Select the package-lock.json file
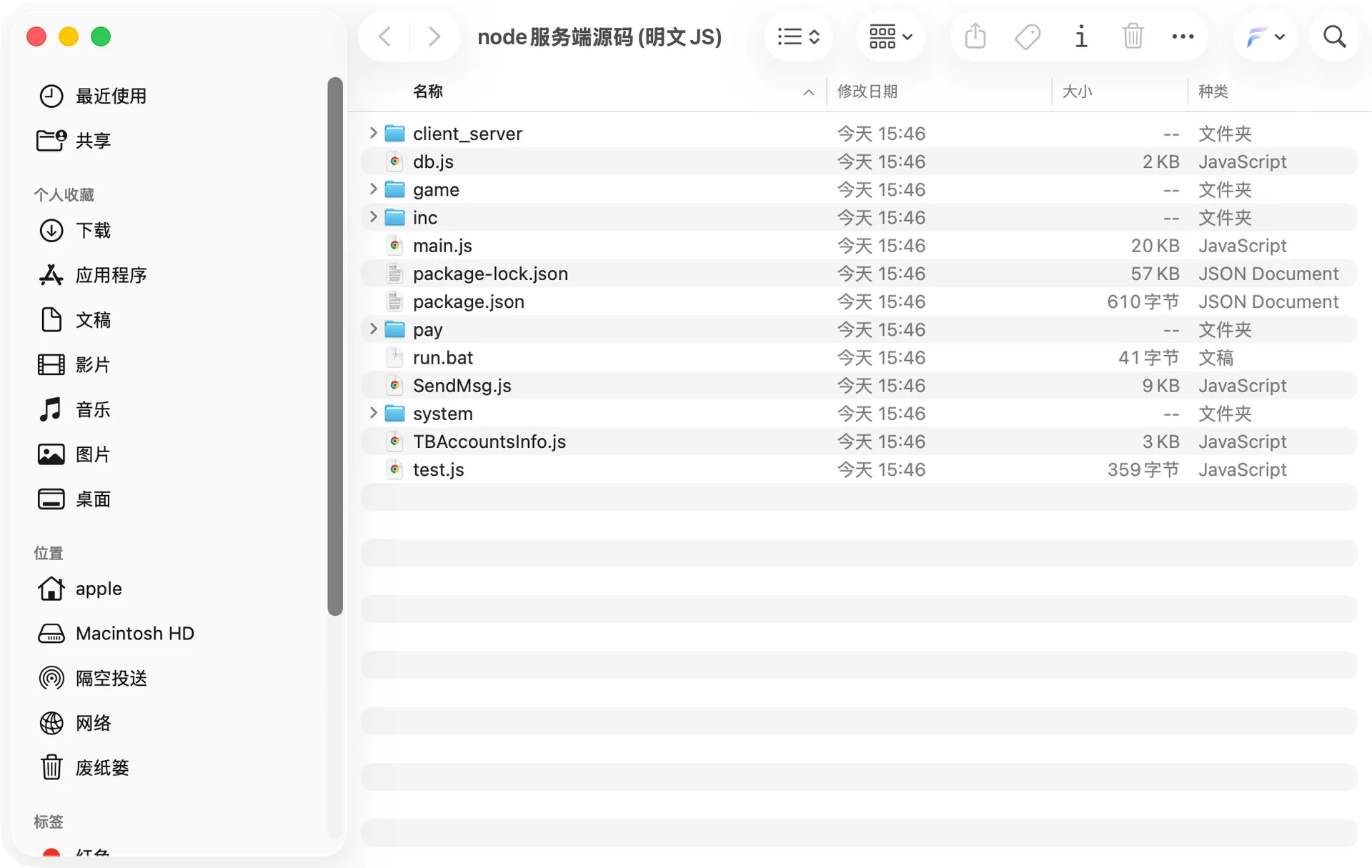Screen dimensions: 1372x868 click(859, 274)
